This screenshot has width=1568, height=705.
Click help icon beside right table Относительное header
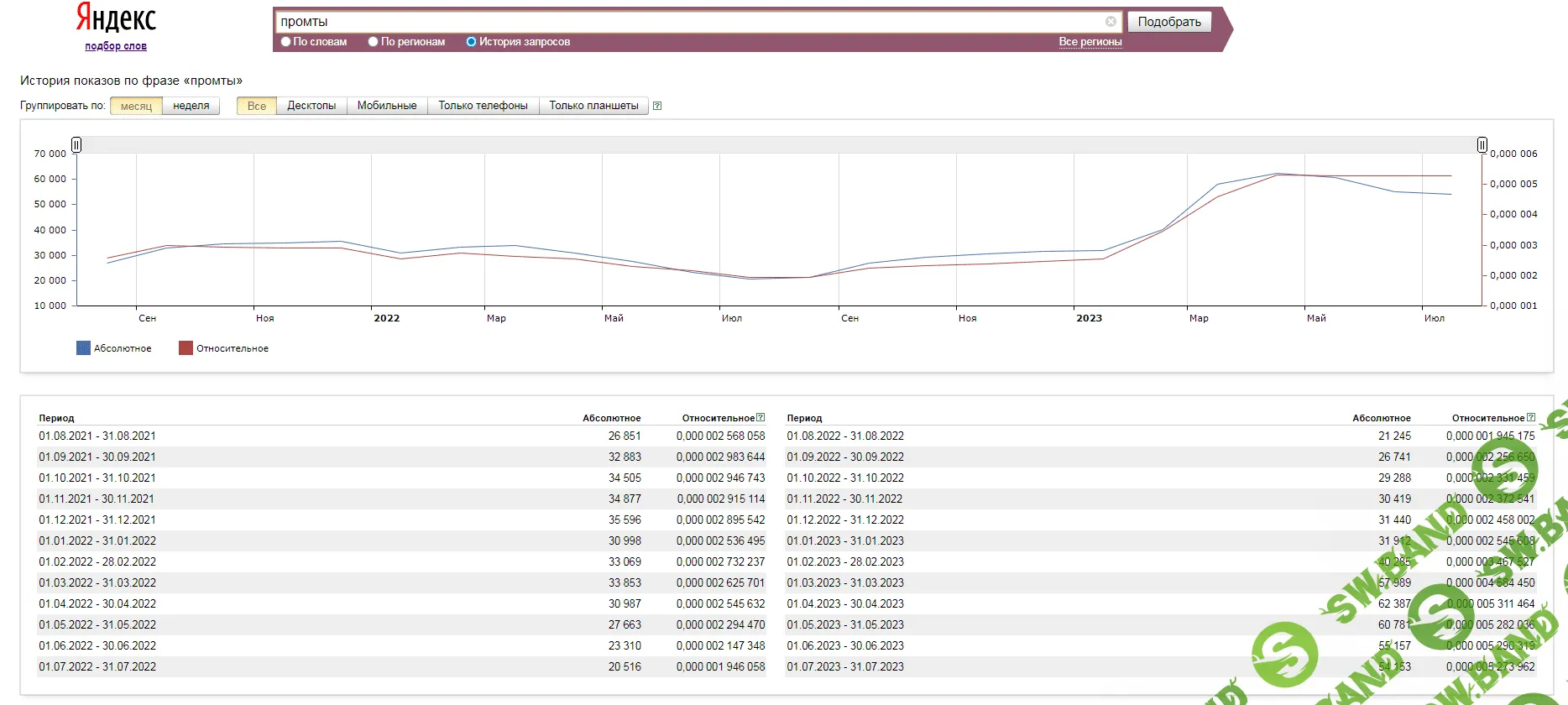point(1530,417)
